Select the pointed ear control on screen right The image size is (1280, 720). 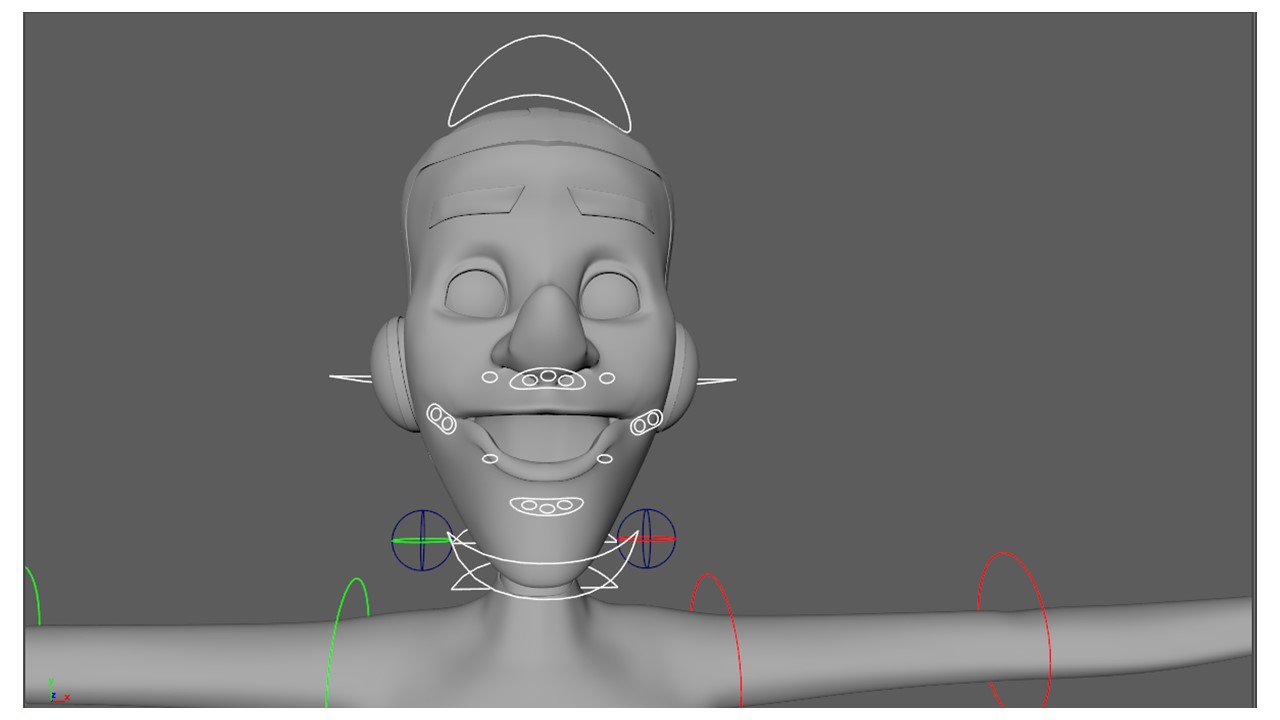[x=718, y=381]
